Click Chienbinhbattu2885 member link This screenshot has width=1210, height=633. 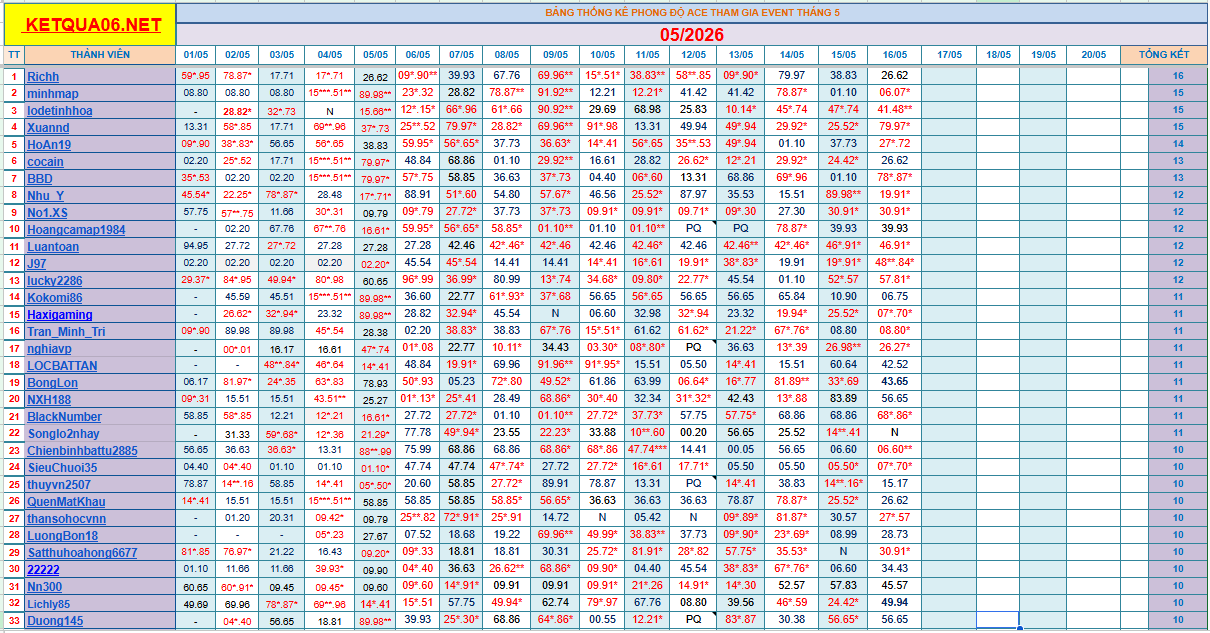tap(82, 450)
